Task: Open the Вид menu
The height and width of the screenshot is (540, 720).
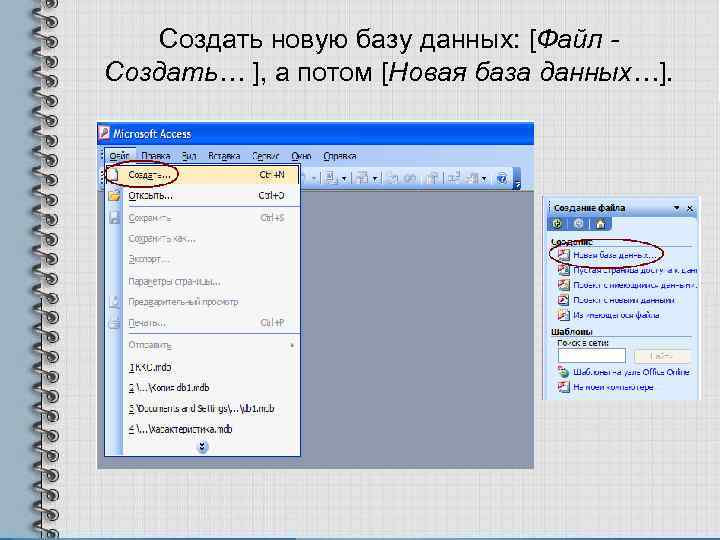Action: pyautogui.click(x=189, y=156)
